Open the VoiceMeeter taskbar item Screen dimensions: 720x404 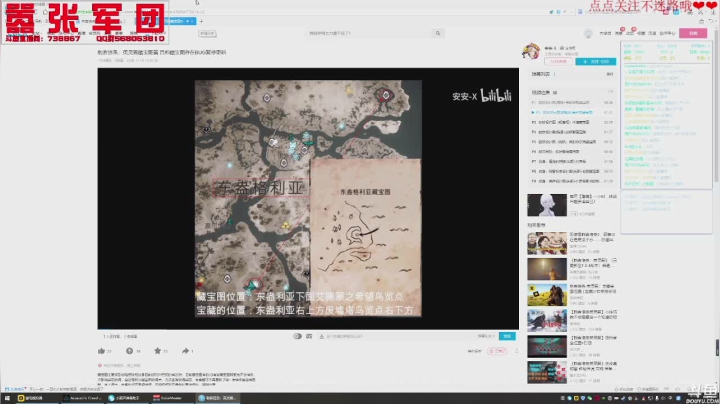(x=172, y=398)
